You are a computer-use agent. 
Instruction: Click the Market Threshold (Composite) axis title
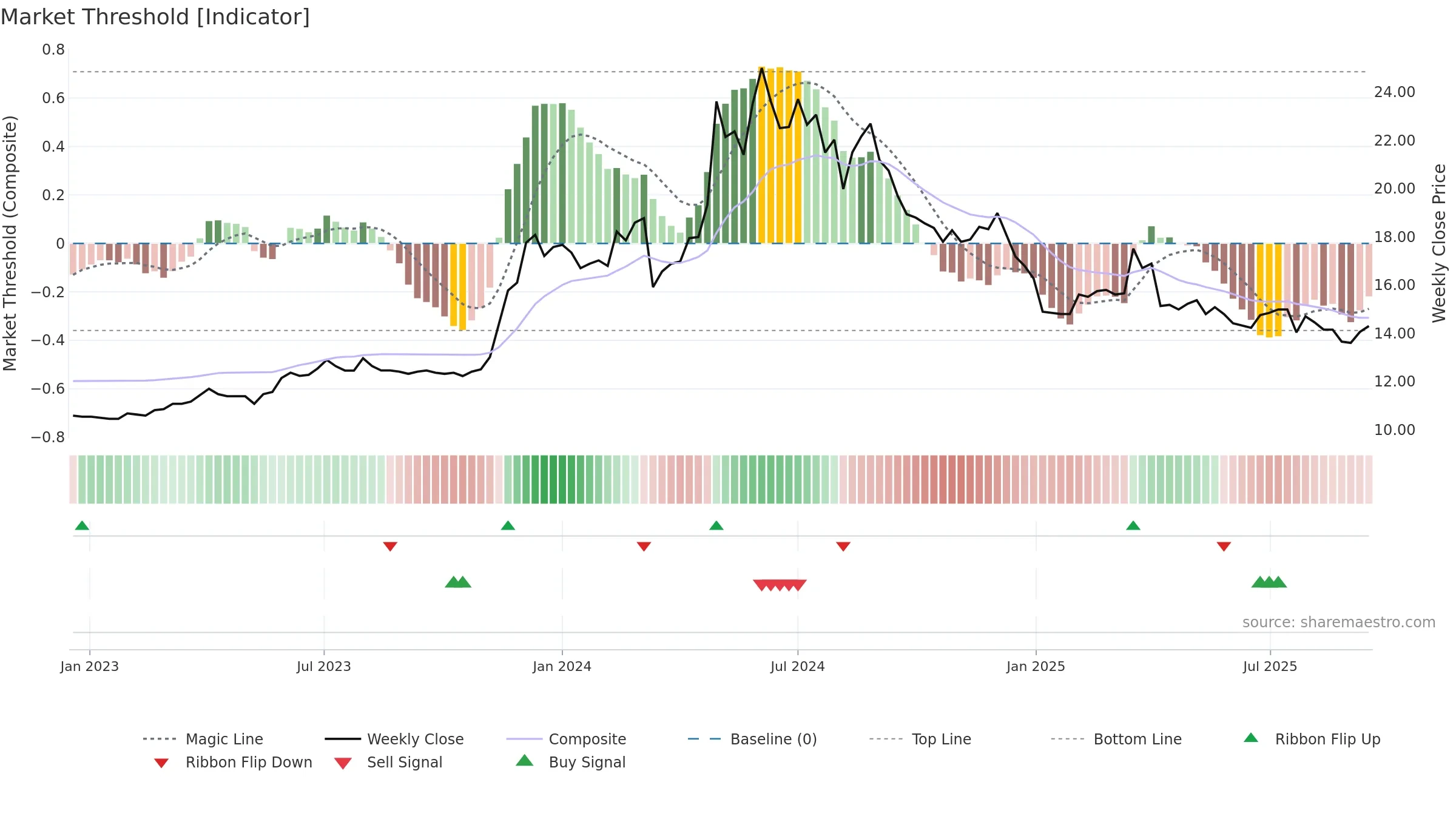click(x=10, y=243)
